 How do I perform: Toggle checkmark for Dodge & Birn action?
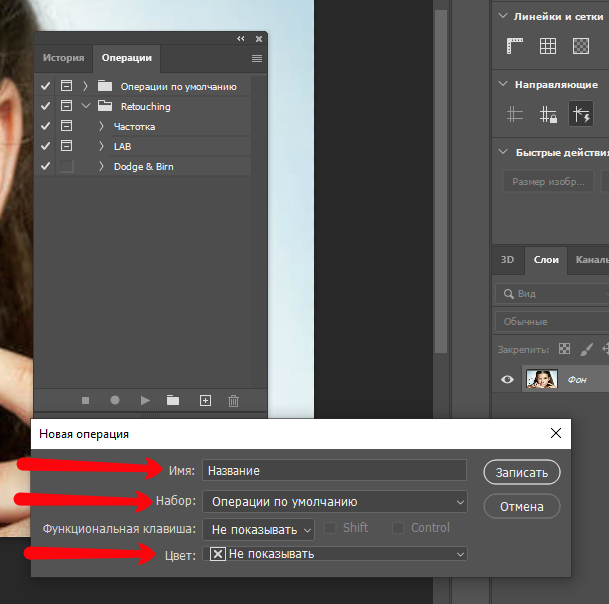tap(45, 166)
